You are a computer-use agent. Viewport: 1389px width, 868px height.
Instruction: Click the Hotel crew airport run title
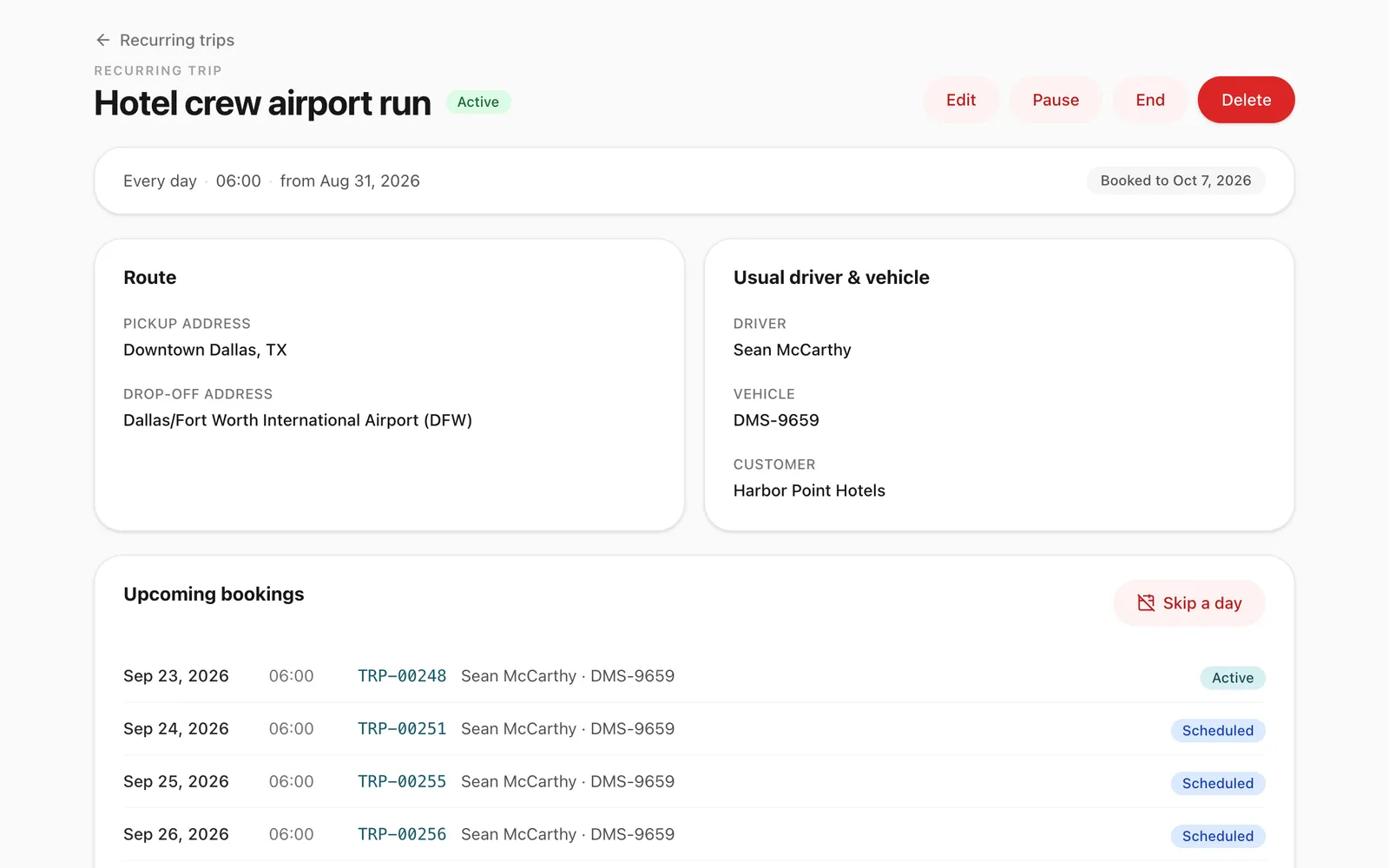tap(262, 103)
